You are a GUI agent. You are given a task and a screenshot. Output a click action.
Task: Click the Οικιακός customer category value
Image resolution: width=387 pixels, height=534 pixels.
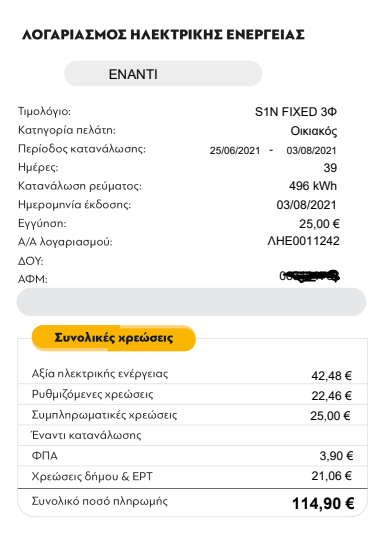[314, 131]
